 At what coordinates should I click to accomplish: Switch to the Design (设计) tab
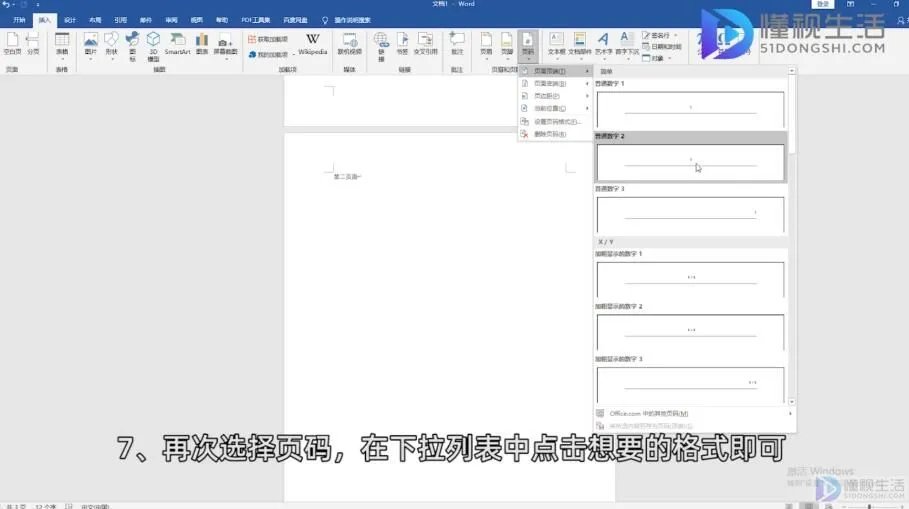[x=70, y=20]
